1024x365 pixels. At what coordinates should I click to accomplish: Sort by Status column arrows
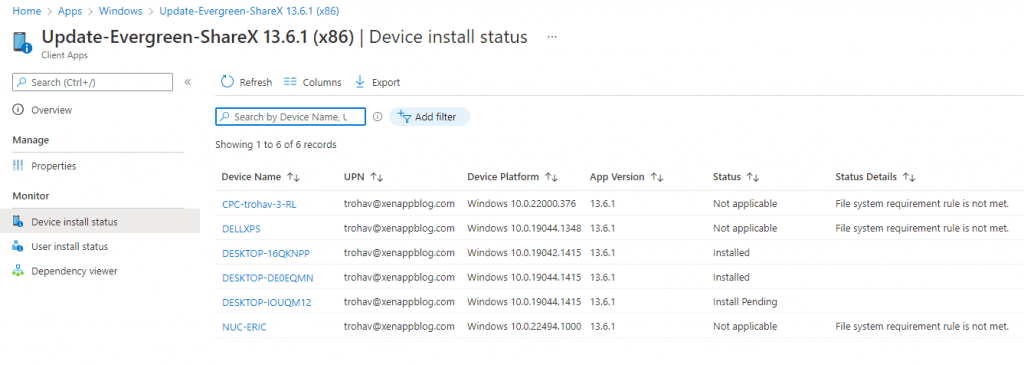click(753, 177)
